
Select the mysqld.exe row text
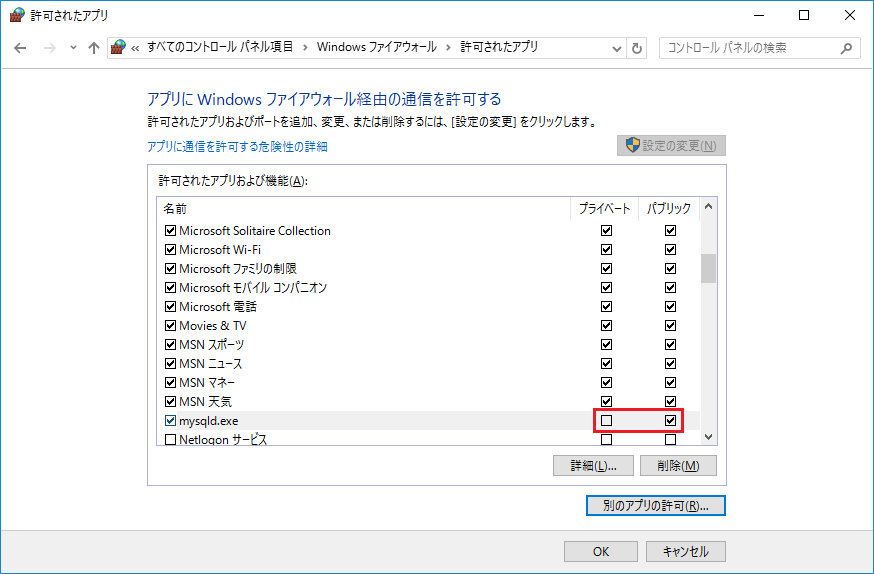pyautogui.click(x=208, y=421)
